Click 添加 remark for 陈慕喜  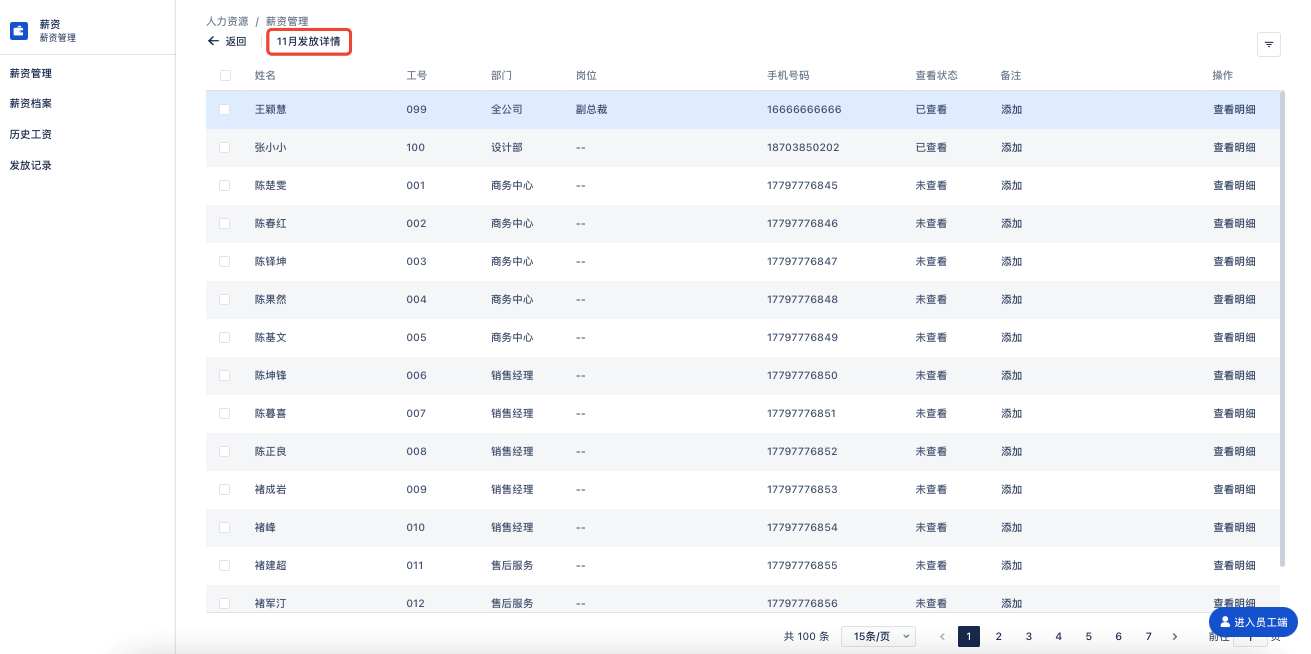[x=1011, y=413]
